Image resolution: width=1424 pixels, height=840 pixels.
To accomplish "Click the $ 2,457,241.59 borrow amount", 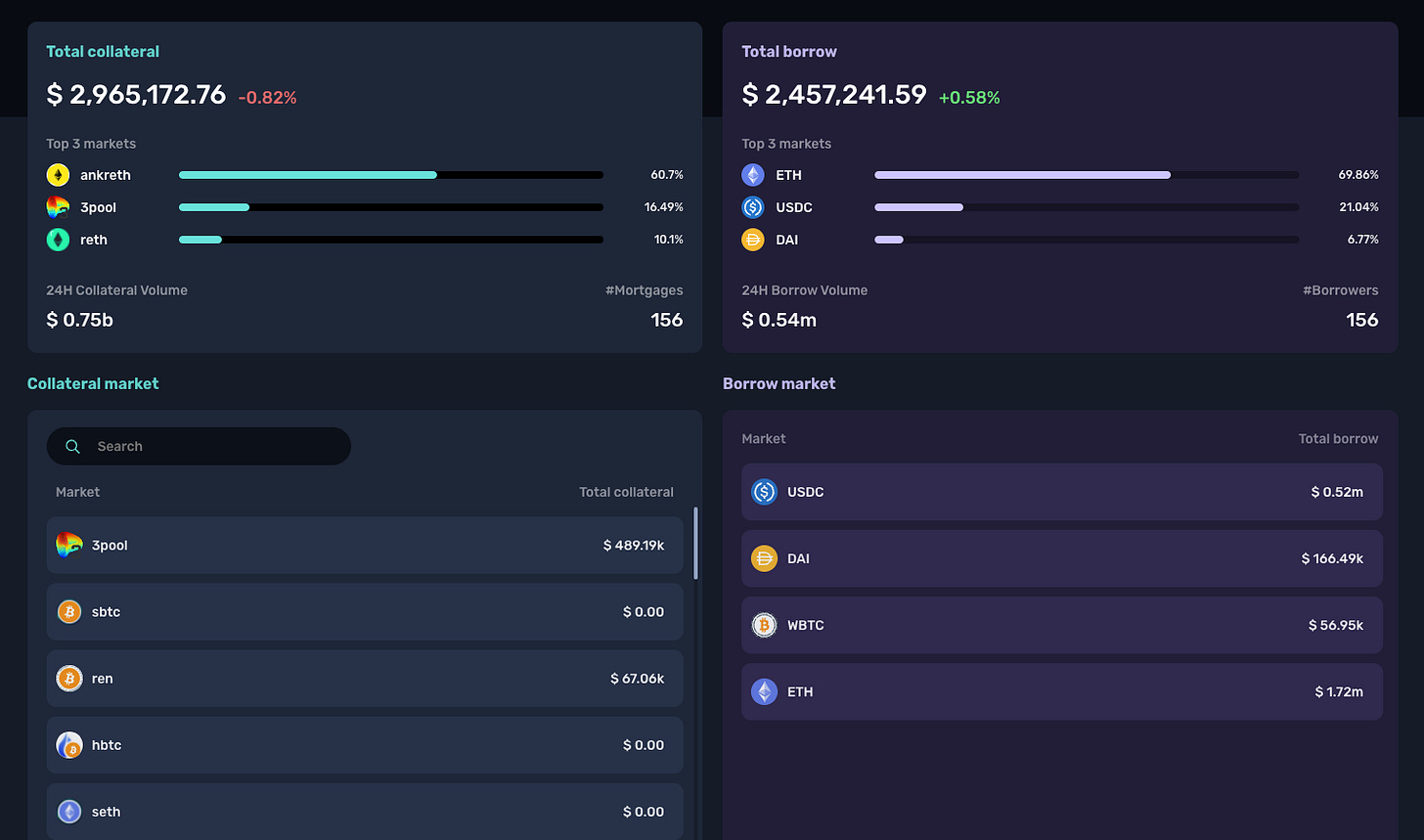I will [x=834, y=95].
